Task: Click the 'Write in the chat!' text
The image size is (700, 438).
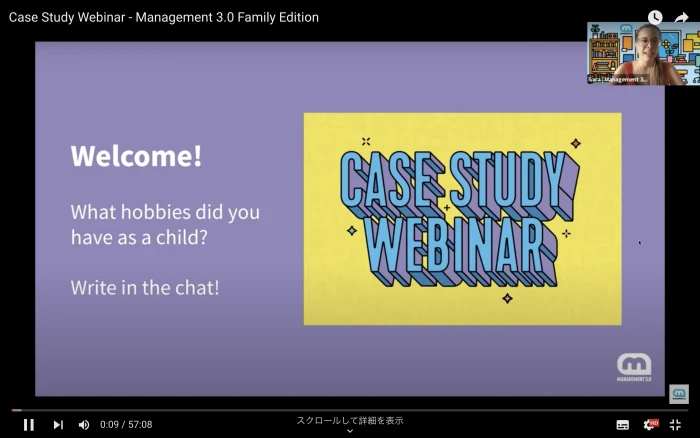Action: click(145, 287)
